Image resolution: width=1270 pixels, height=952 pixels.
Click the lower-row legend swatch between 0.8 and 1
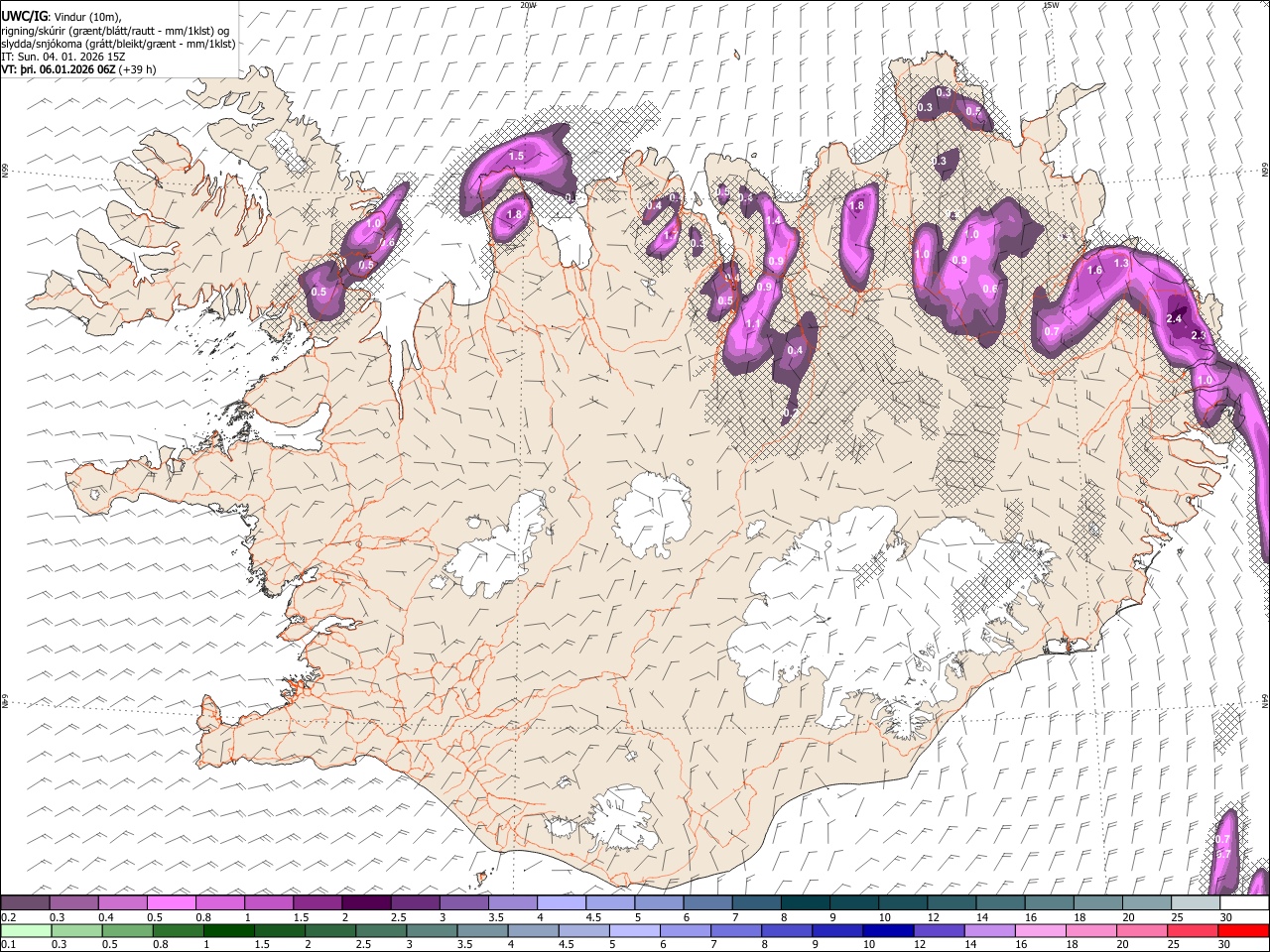click(178, 930)
